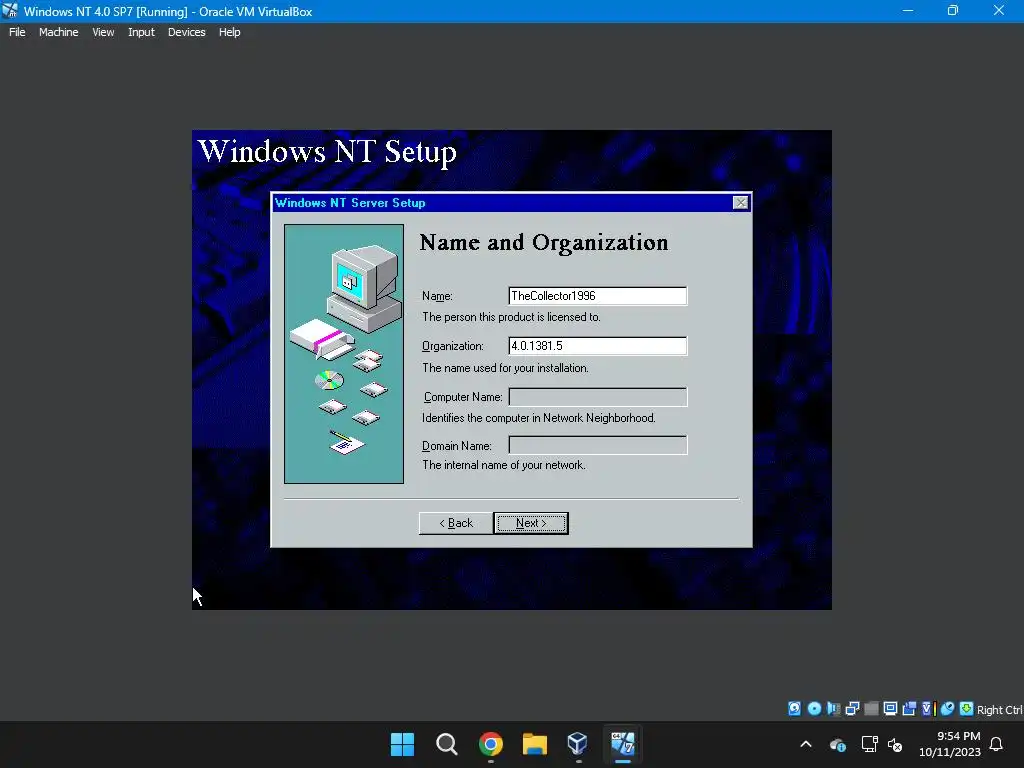Click the network adapters indicator icon

(852, 709)
